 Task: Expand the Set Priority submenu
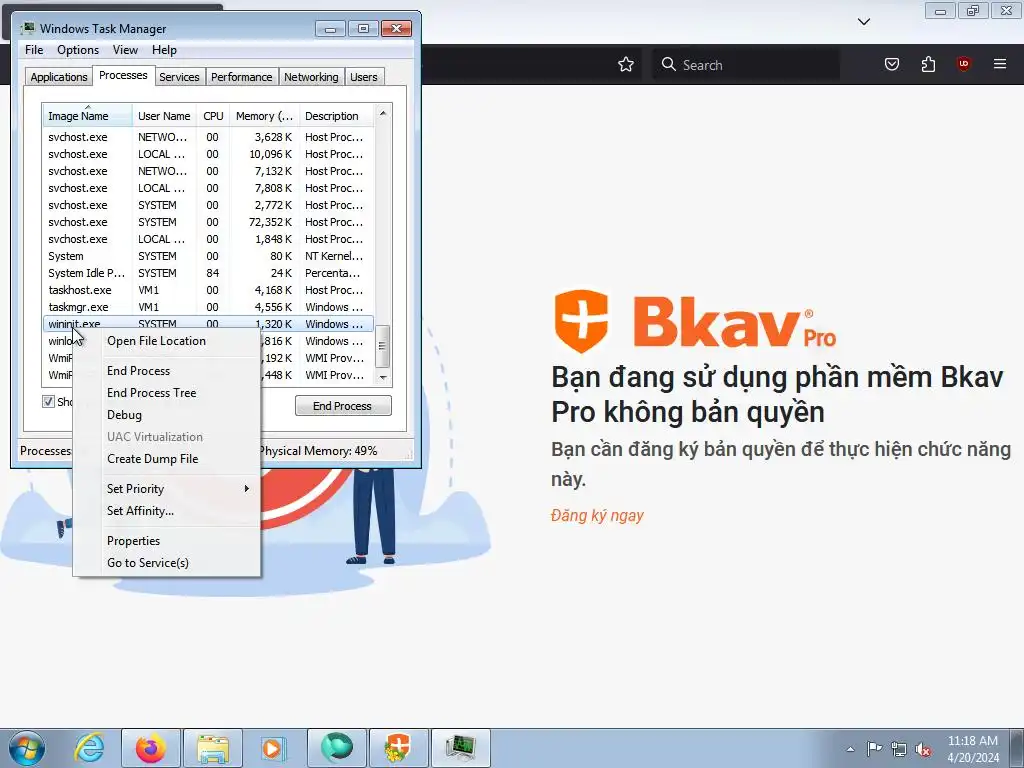coord(167,488)
